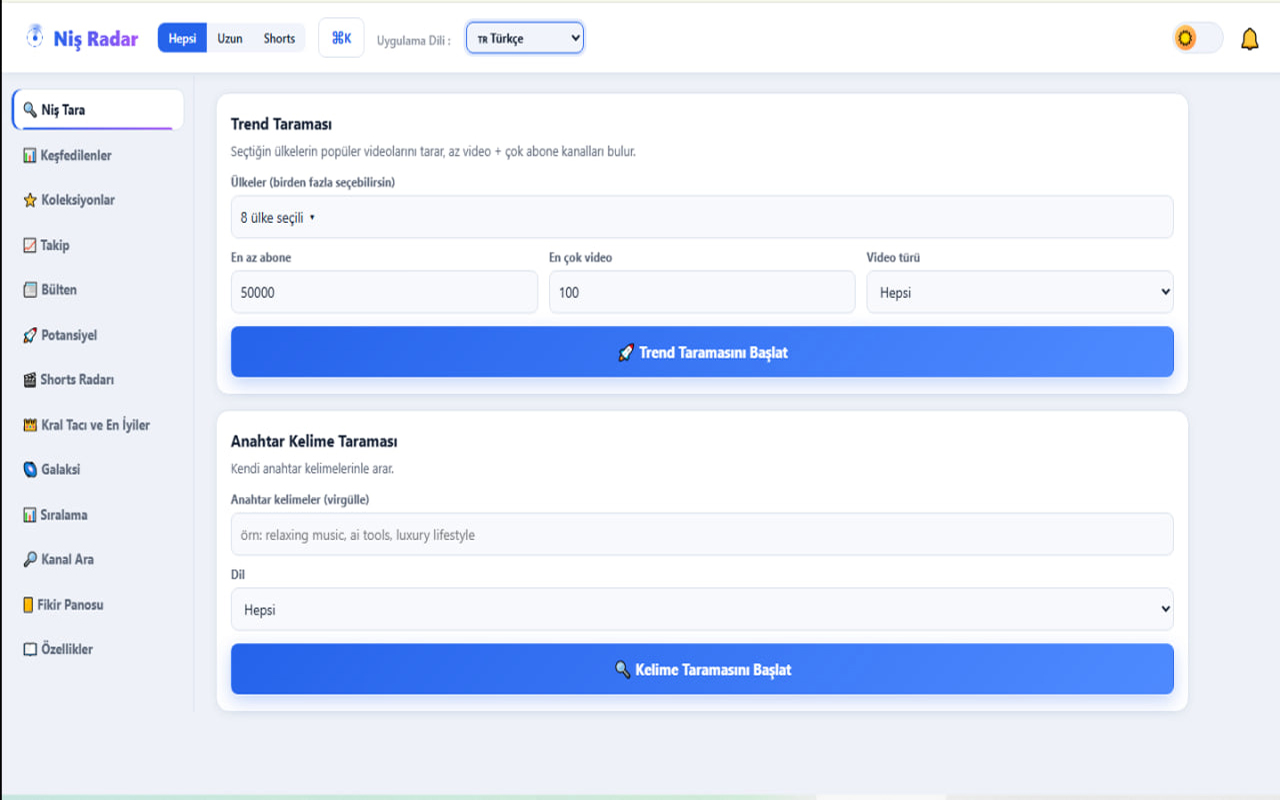This screenshot has height=800, width=1280.
Task: Go to Kral Tacı ve En İyiler
Action: click(x=98, y=425)
